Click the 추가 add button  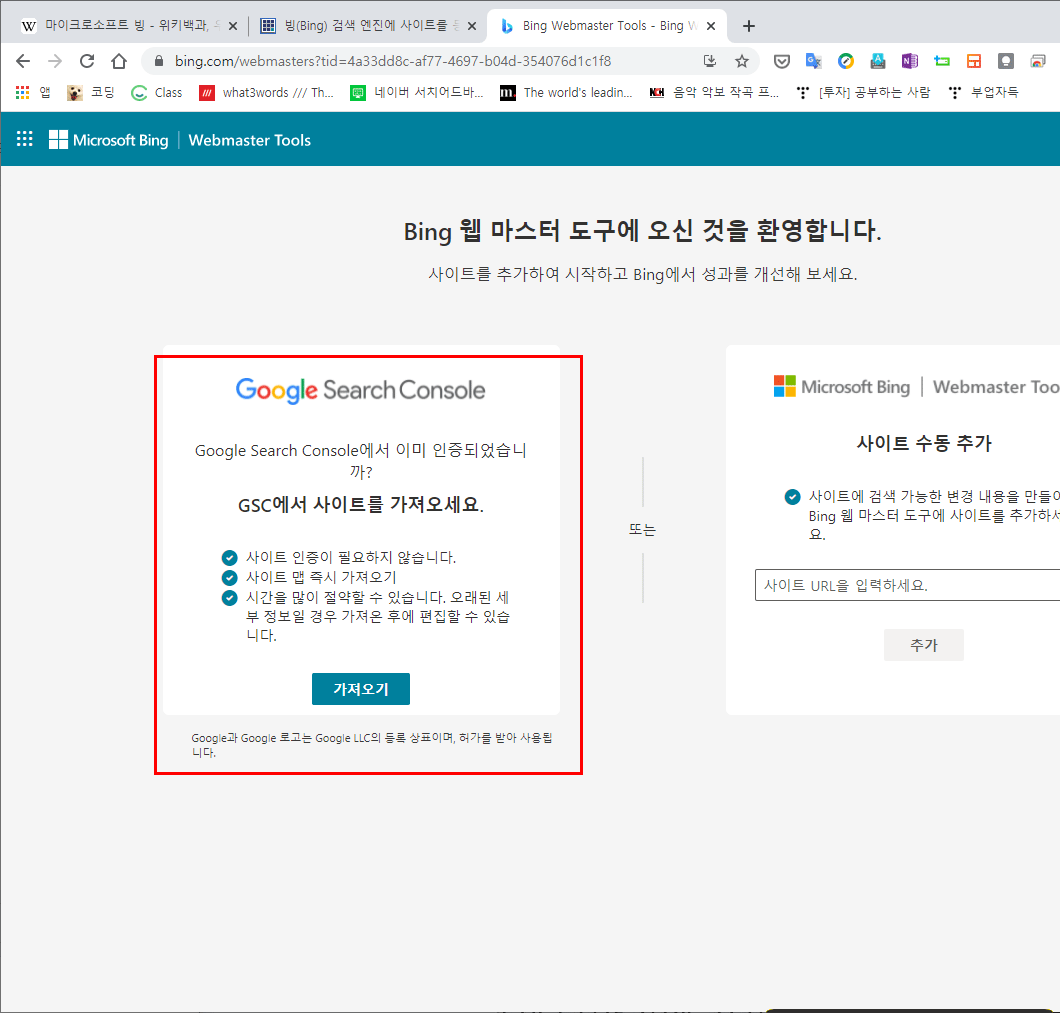(x=923, y=645)
